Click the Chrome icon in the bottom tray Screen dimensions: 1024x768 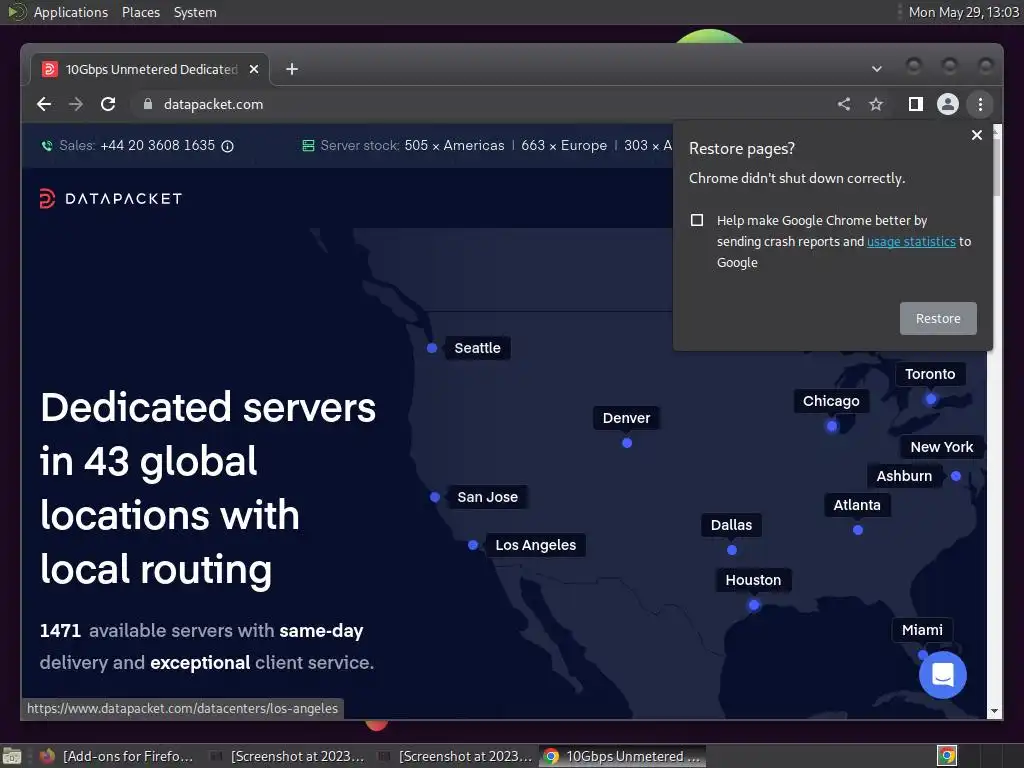947,756
